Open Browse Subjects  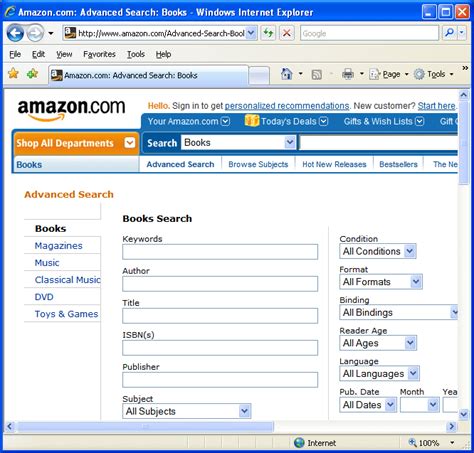[x=258, y=164]
